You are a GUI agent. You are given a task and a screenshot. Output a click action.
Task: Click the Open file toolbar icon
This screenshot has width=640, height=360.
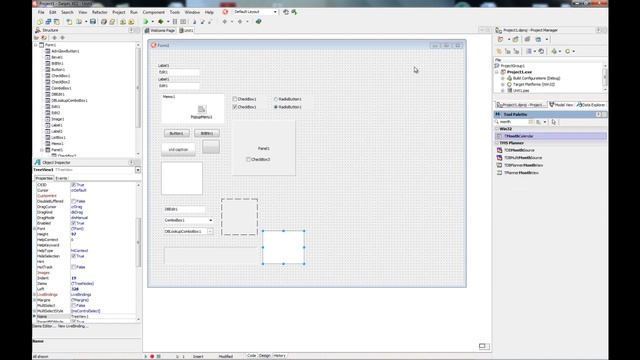[x=79, y=22]
